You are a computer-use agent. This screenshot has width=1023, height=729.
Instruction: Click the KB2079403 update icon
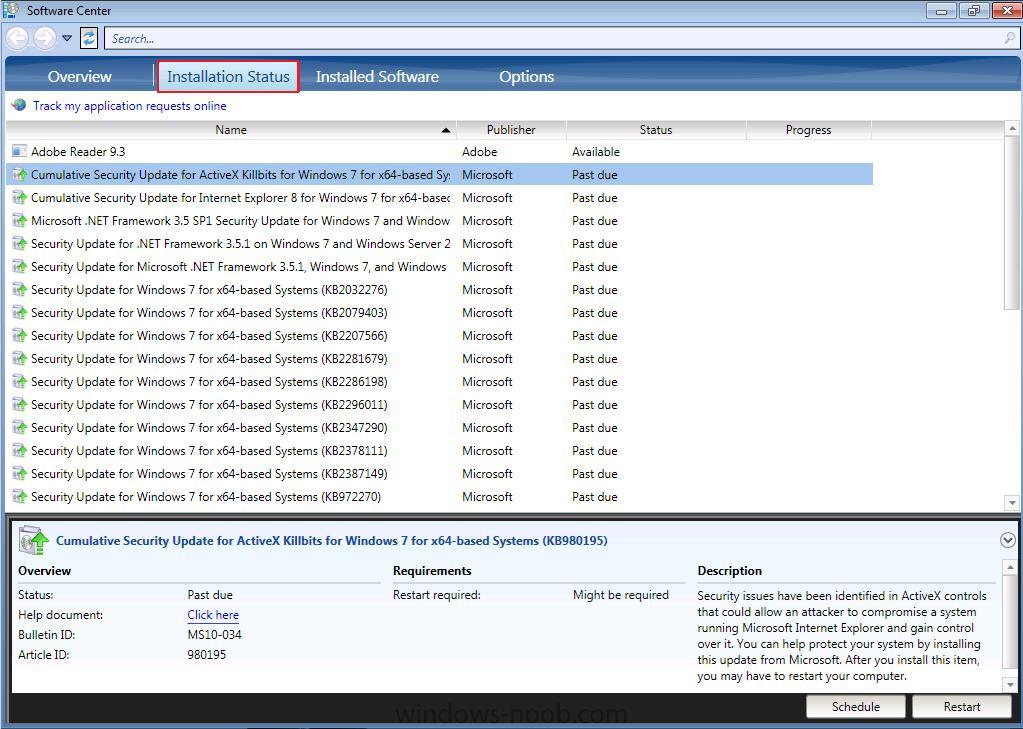(20, 313)
